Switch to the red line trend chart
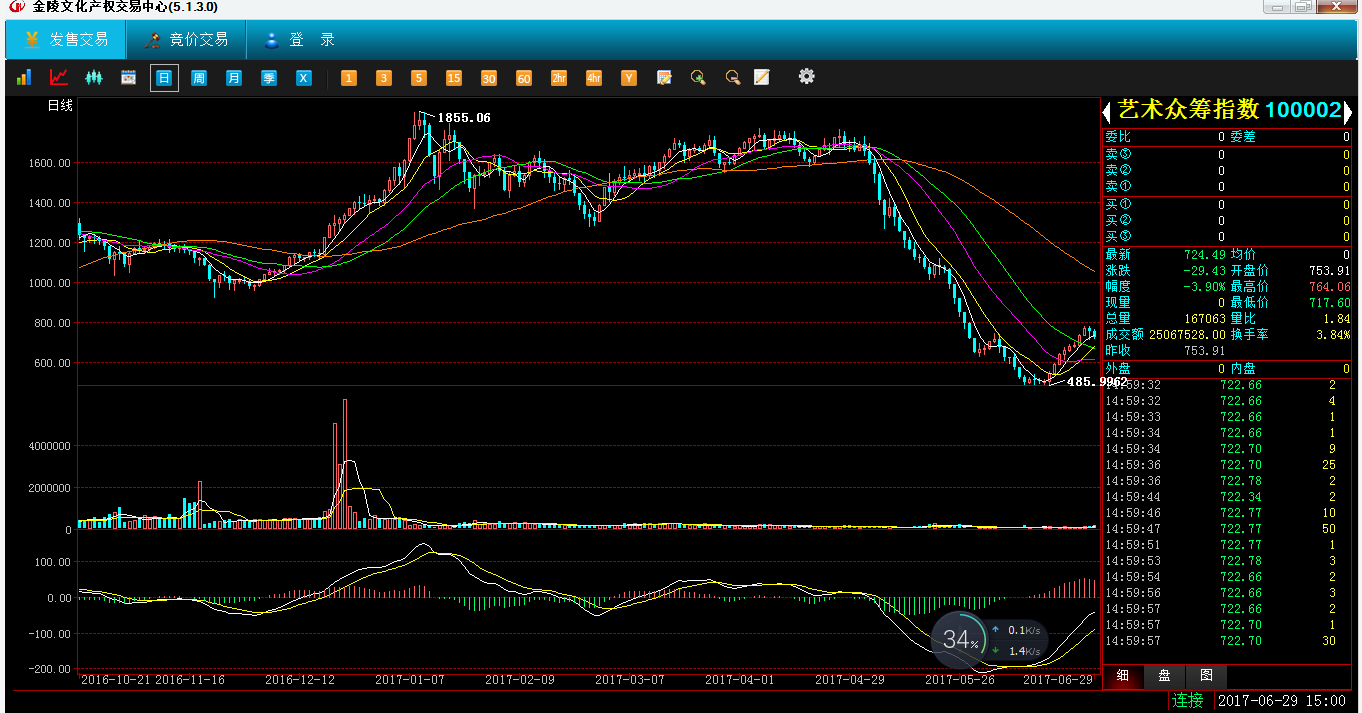 (x=59, y=77)
